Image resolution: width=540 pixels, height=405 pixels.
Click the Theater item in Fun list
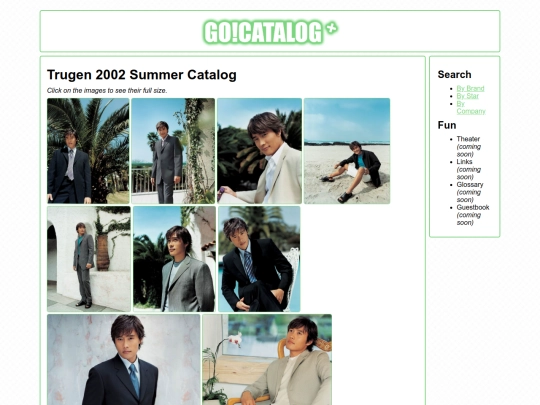point(468,139)
